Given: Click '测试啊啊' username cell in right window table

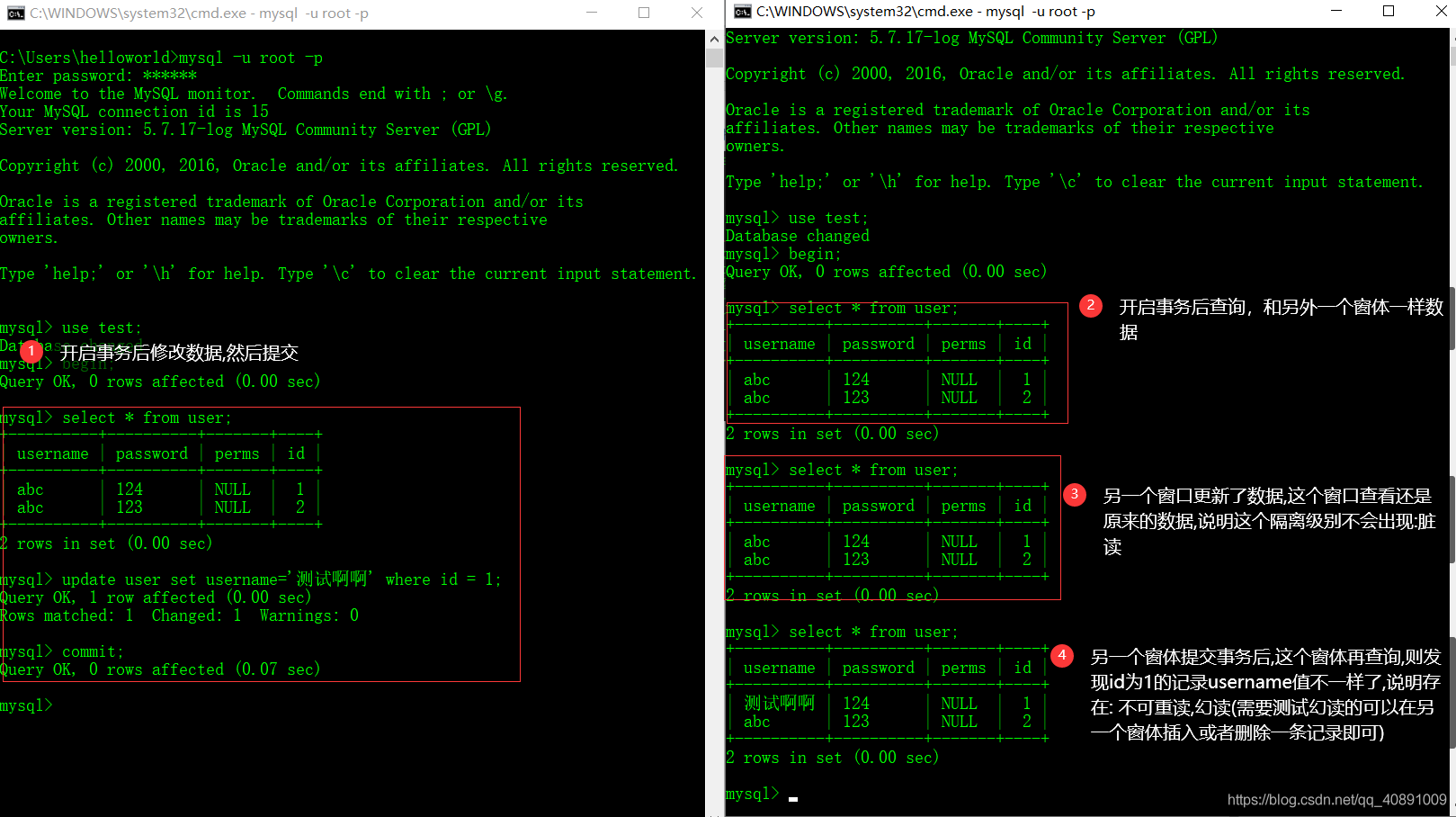Looking at the screenshot, I should [780, 704].
